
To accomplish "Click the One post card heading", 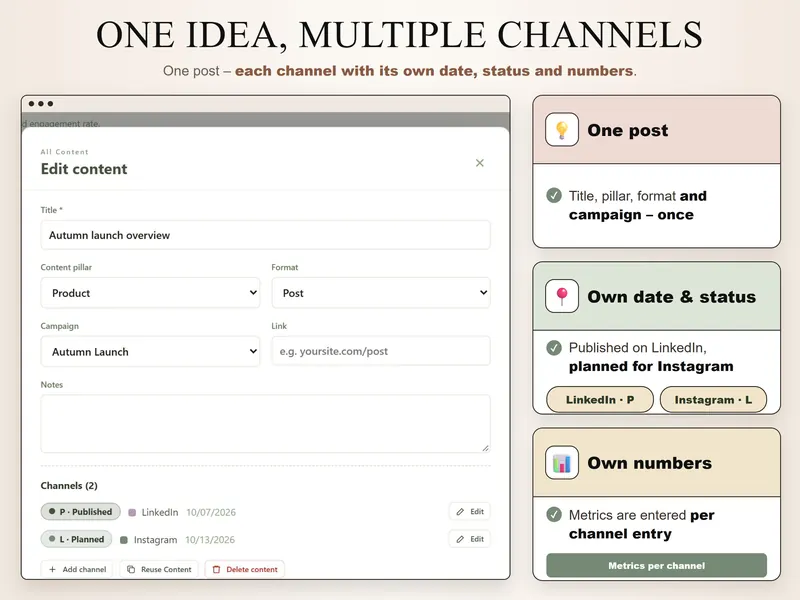I will [x=628, y=130].
